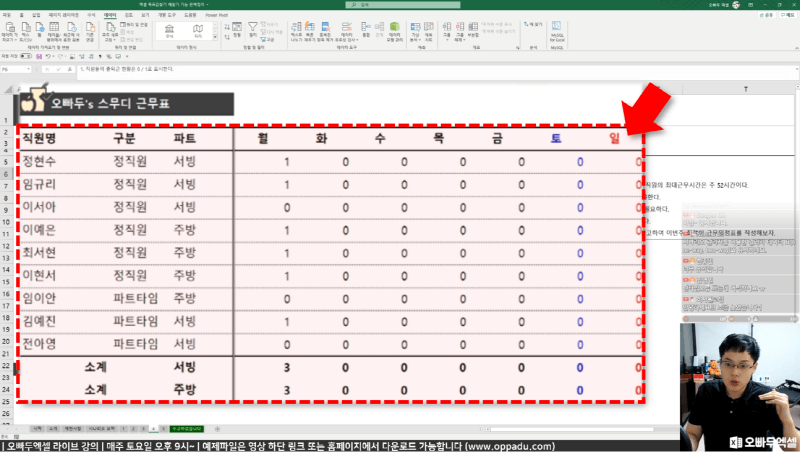Open Customize Quick Access Toolbar dropdown
Image resolution: width=800 pixels, height=452 pixels.
(127, 56)
